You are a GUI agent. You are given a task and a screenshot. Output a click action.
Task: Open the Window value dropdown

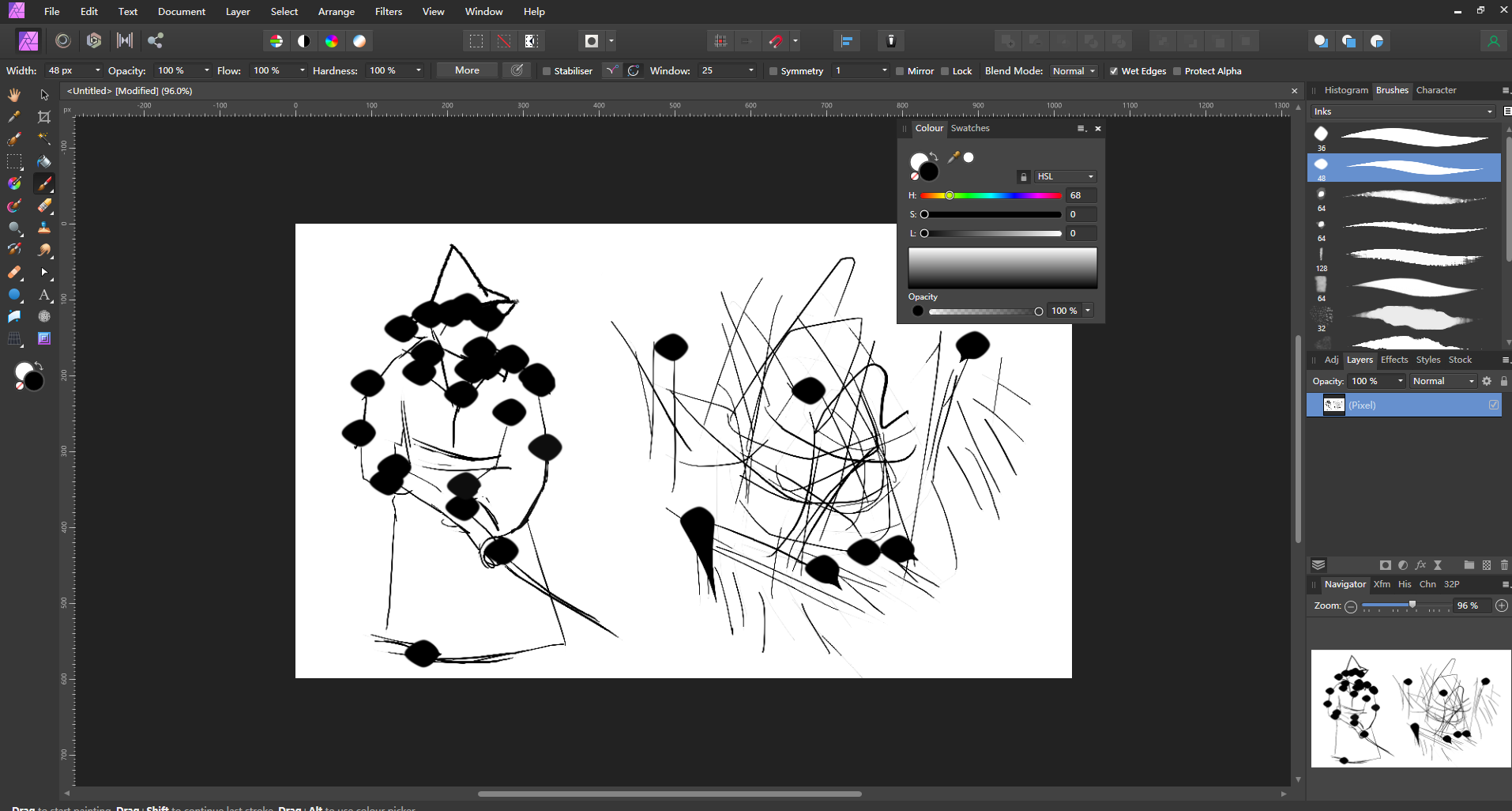(x=751, y=70)
